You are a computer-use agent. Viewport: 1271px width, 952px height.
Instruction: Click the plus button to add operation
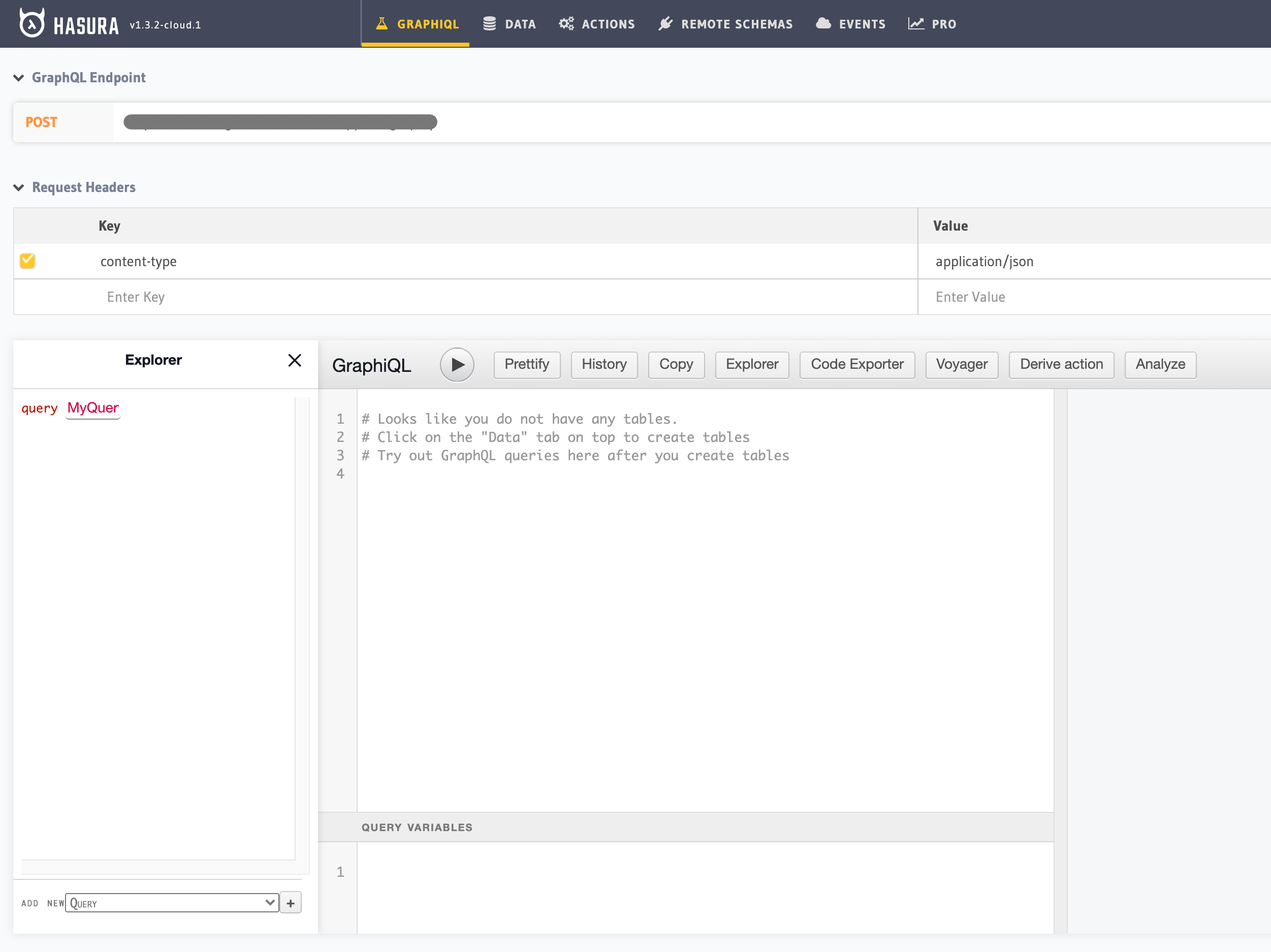click(291, 903)
